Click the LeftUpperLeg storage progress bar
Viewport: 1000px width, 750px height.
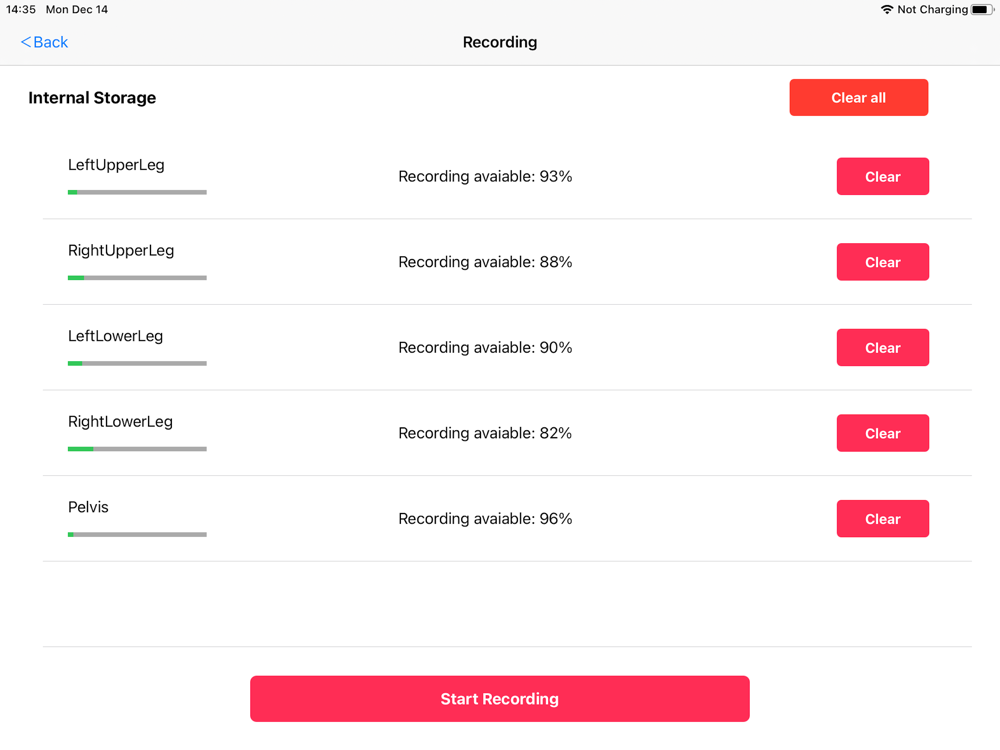coord(137,192)
